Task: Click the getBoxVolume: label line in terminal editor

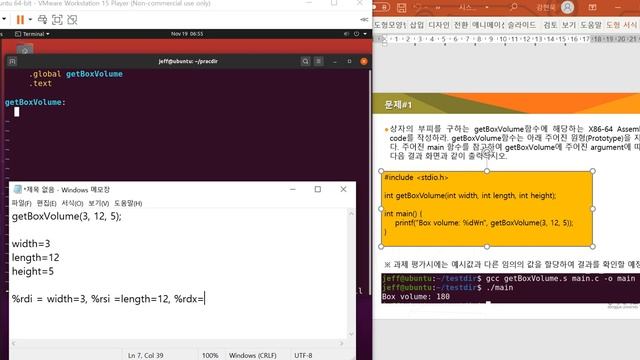Action: coord(35,102)
